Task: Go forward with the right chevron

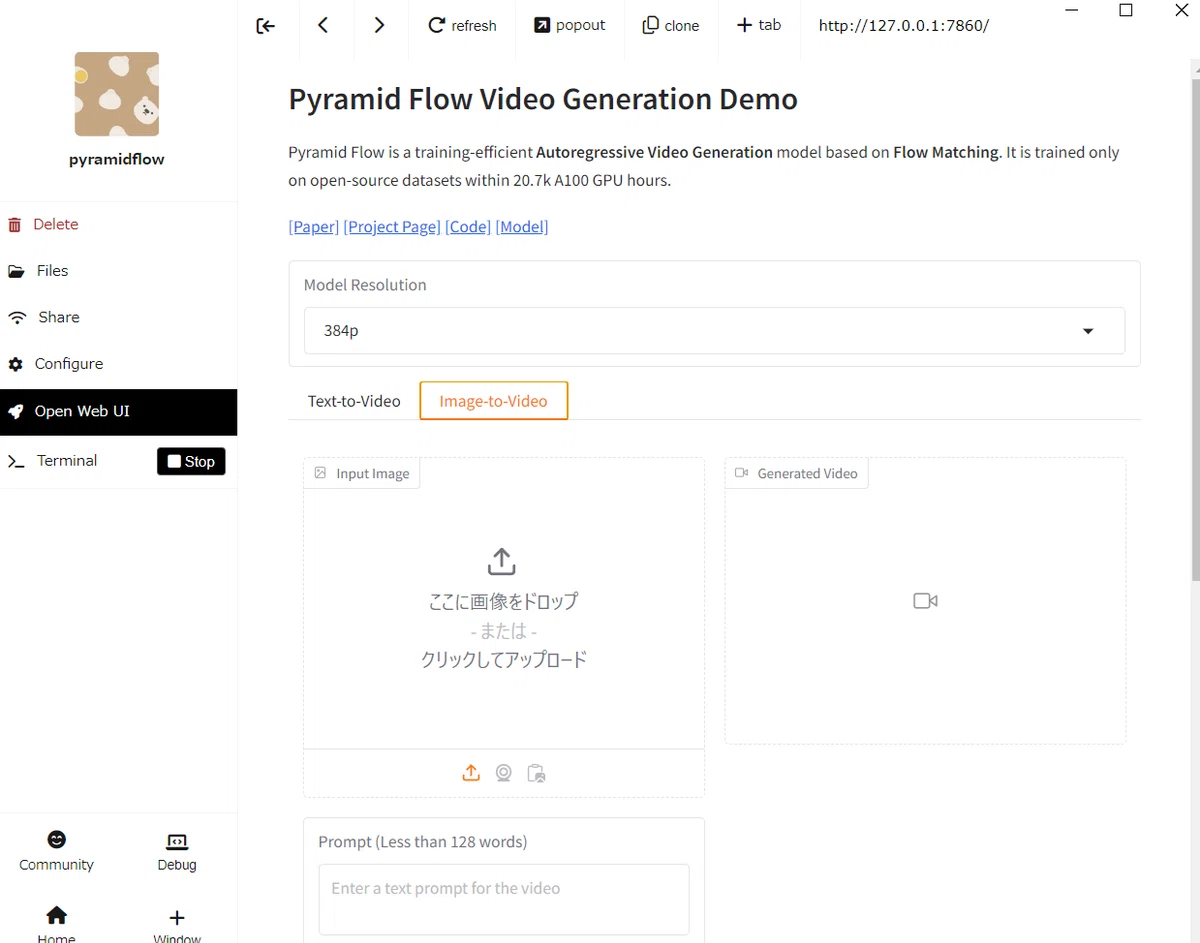Action: 379,25
